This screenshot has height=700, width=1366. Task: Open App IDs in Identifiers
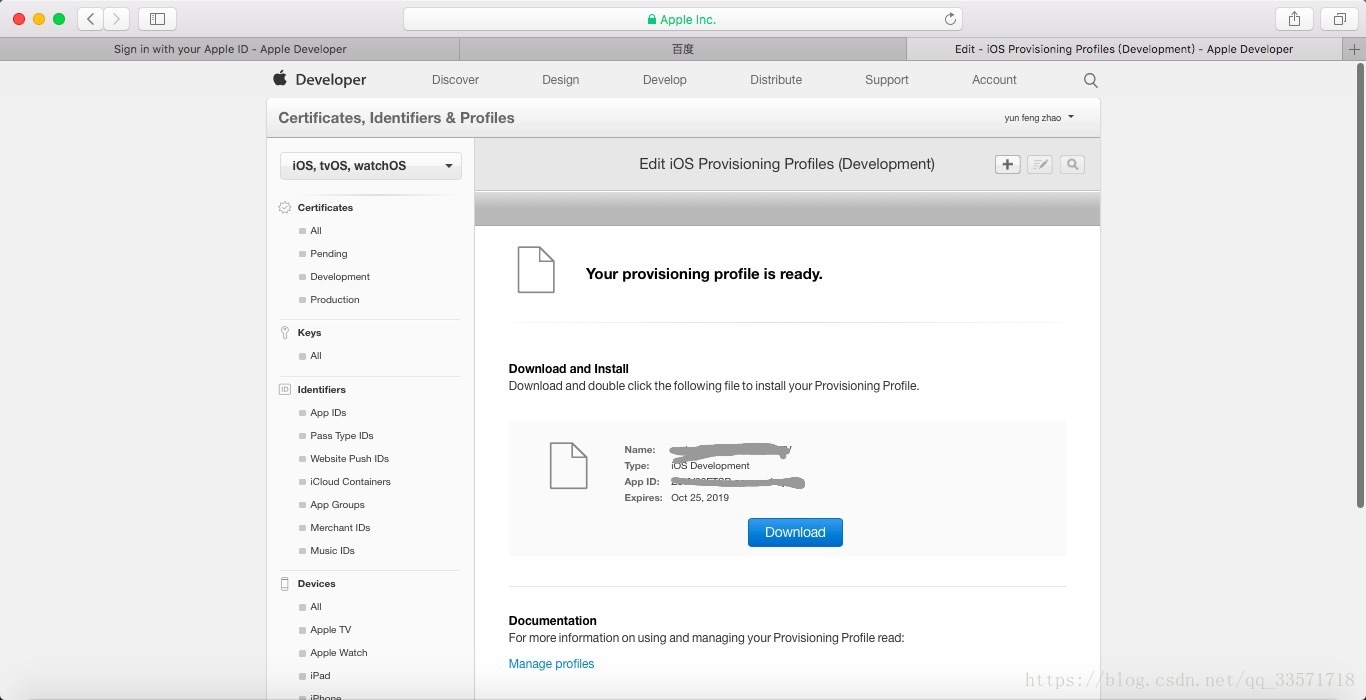click(x=328, y=413)
